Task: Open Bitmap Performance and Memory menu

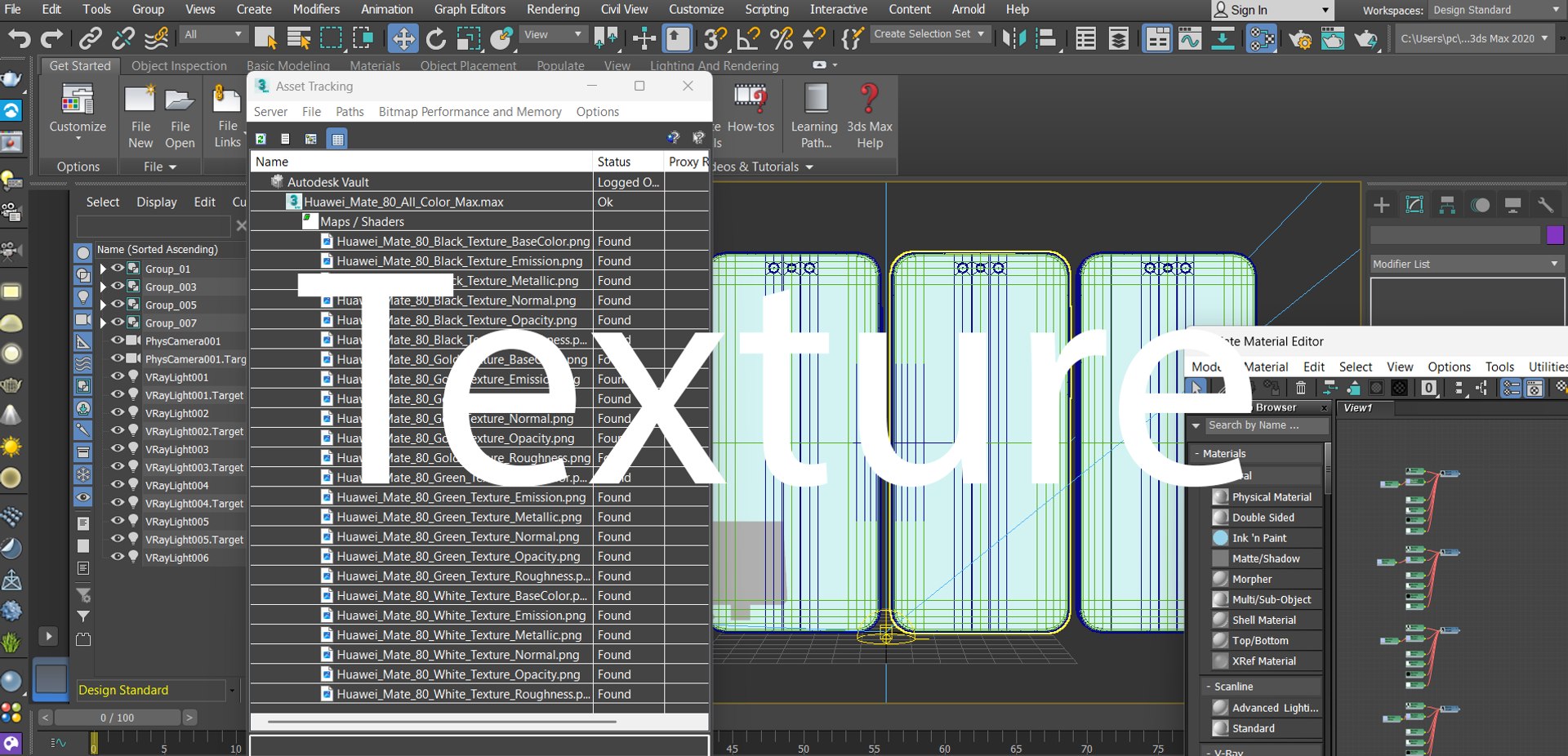Action: (x=470, y=112)
